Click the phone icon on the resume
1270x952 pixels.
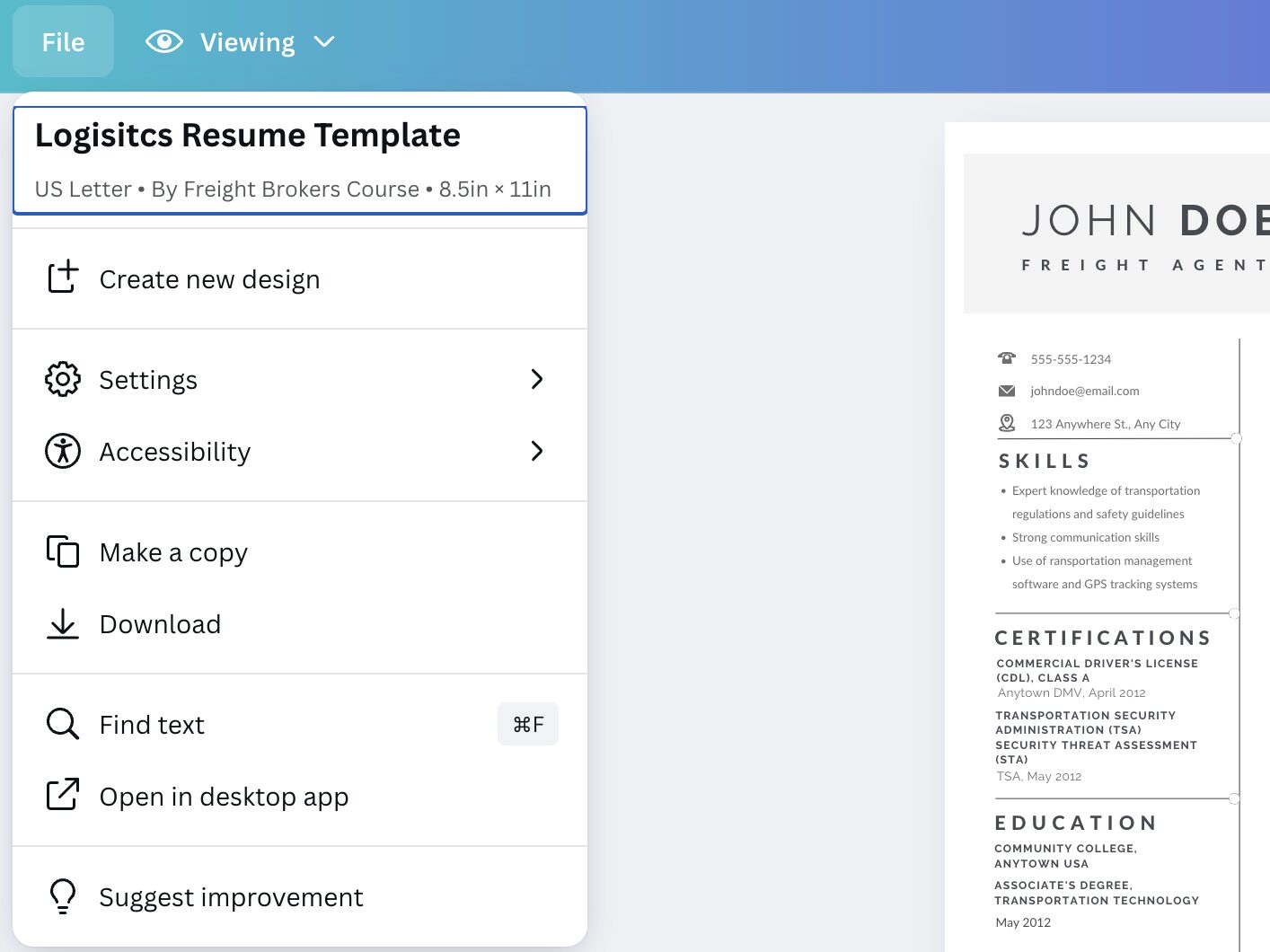(1007, 358)
